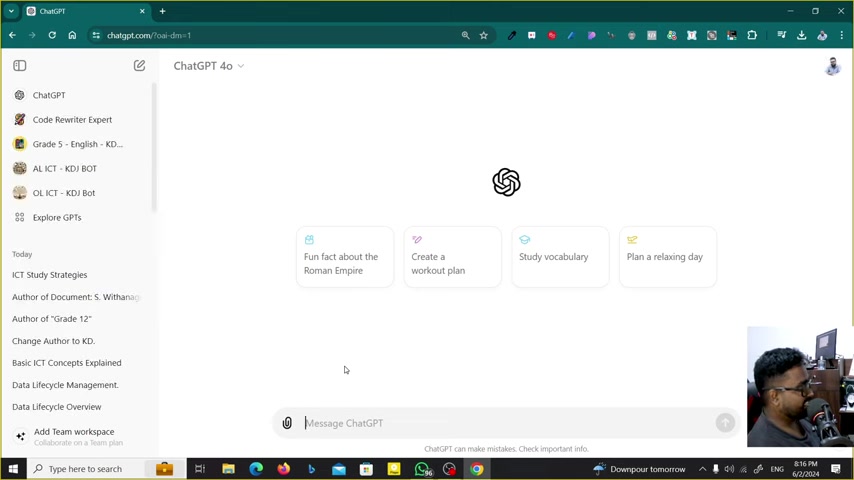
Task: Open the Microsoft Store taskbar icon
Action: tap(367, 469)
